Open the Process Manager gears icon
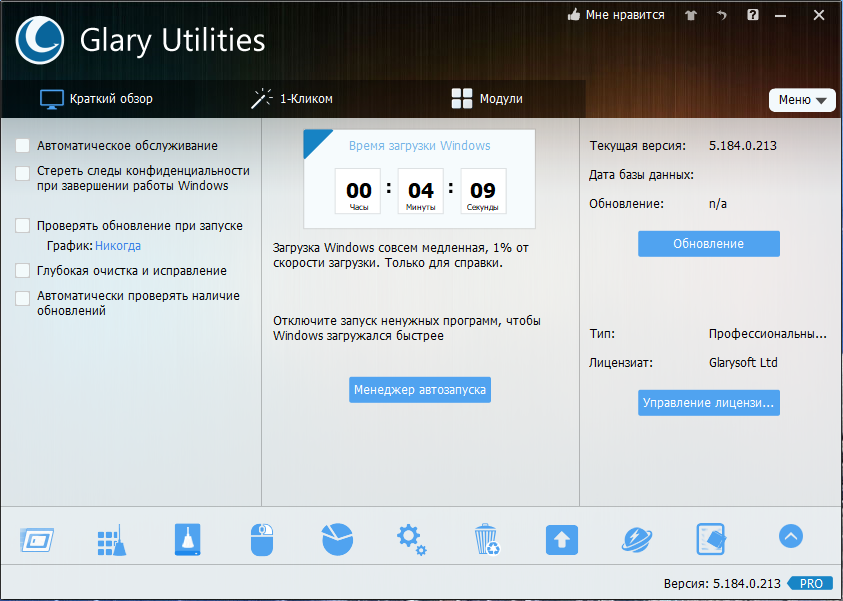 click(x=412, y=540)
